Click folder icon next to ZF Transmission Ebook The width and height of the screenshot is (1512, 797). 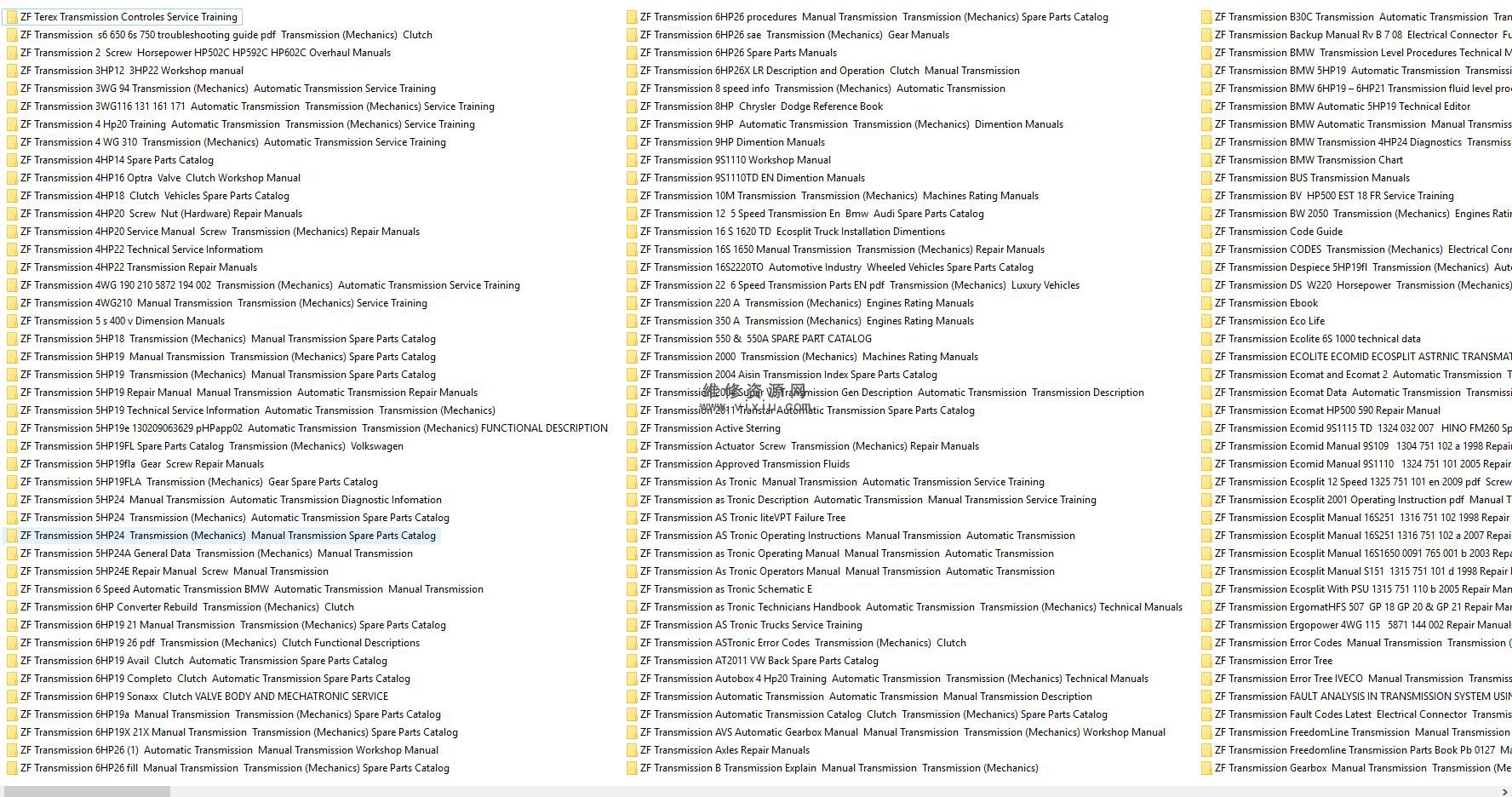click(1206, 303)
